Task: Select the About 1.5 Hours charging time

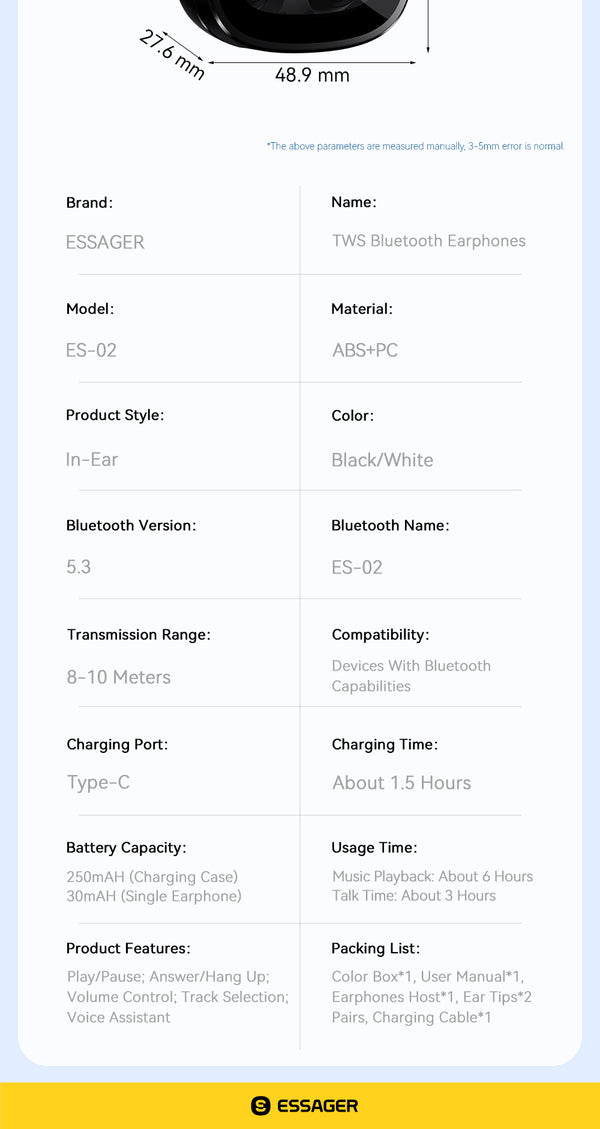Action: pyautogui.click(x=401, y=783)
